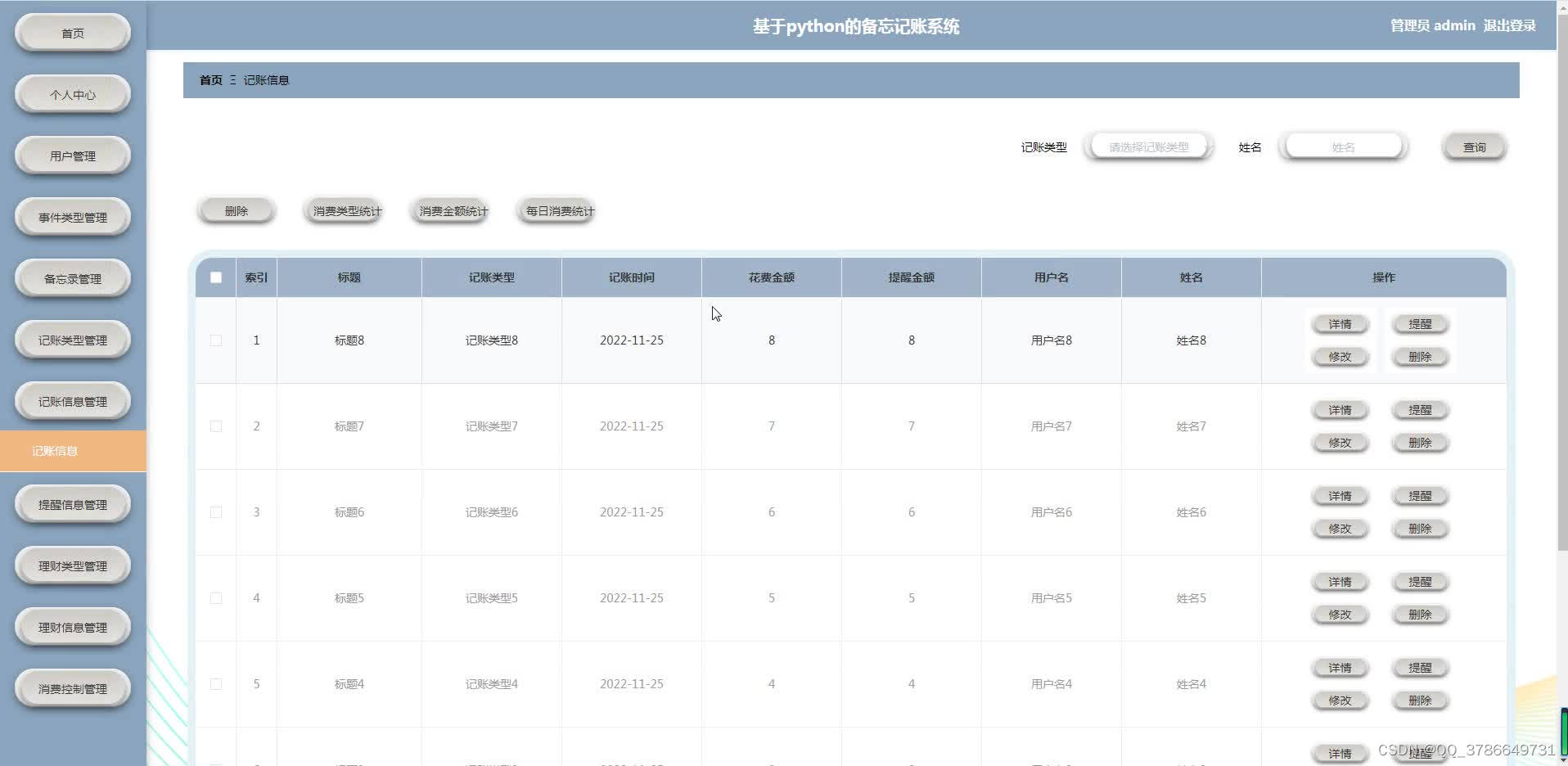Click 管理员 admin in the header
Image resolution: width=1568 pixels, height=766 pixels.
click(1433, 25)
